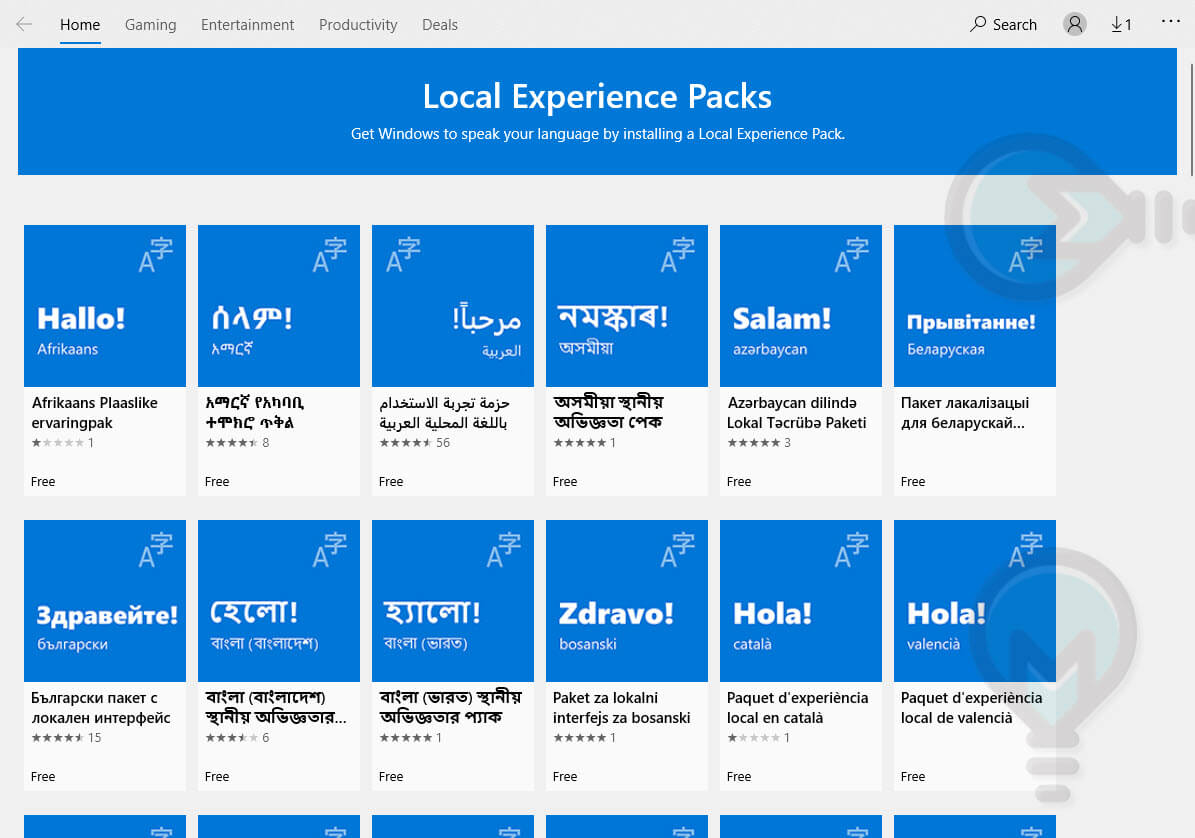Click the Amharic pack's 8-review star rating
Image resolution: width=1195 pixels, height=838 pixels.
coord(237,443)
